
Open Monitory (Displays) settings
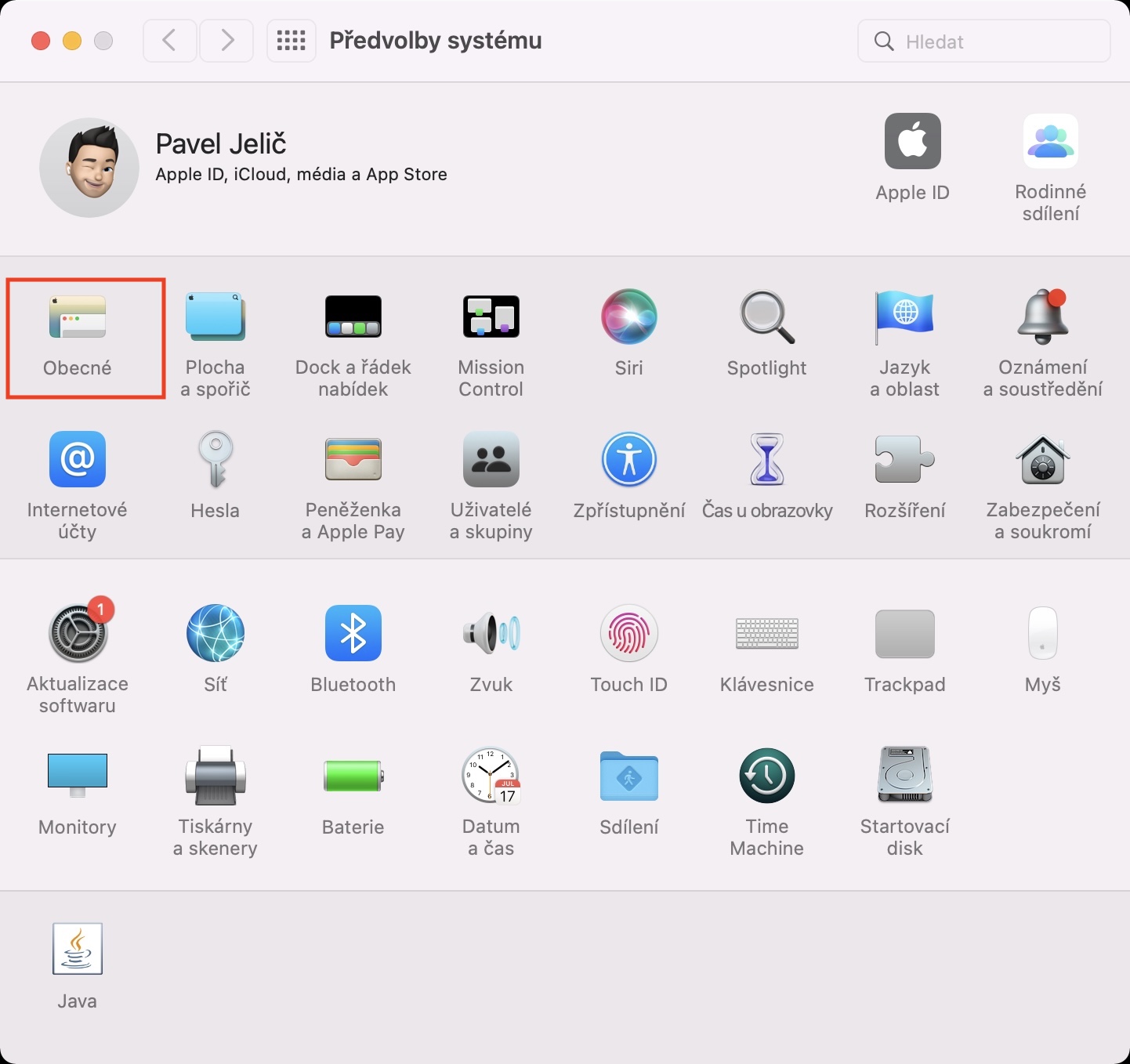pyautogui.click(x=78, y=776)
